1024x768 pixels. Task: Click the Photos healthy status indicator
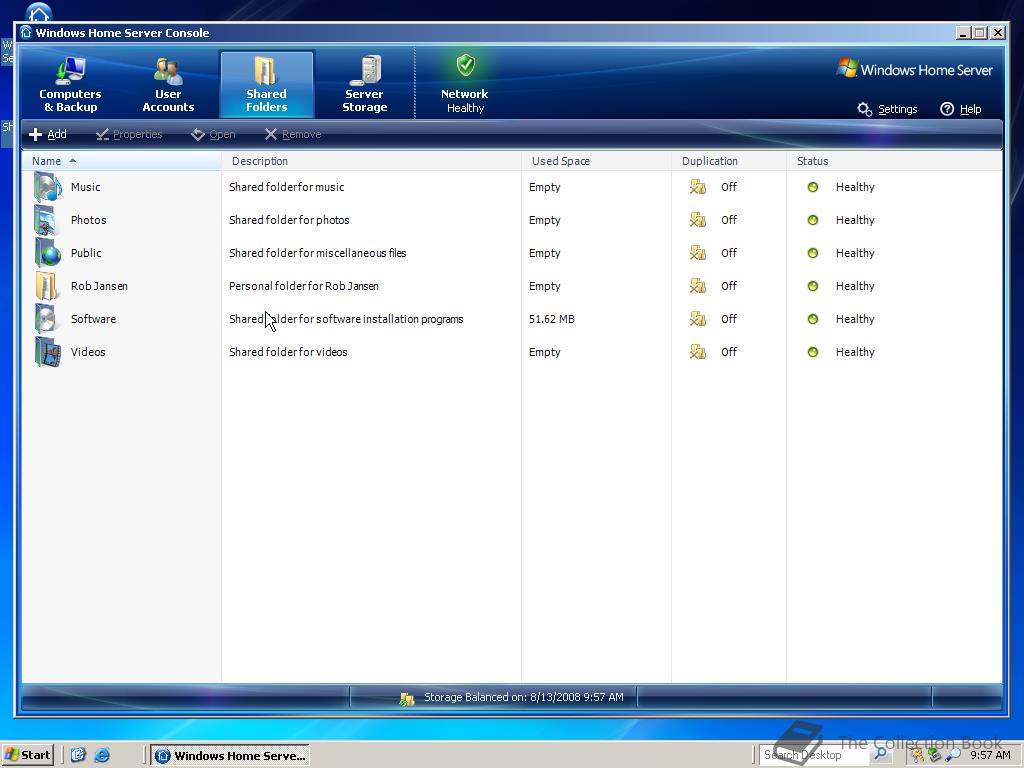812,220
